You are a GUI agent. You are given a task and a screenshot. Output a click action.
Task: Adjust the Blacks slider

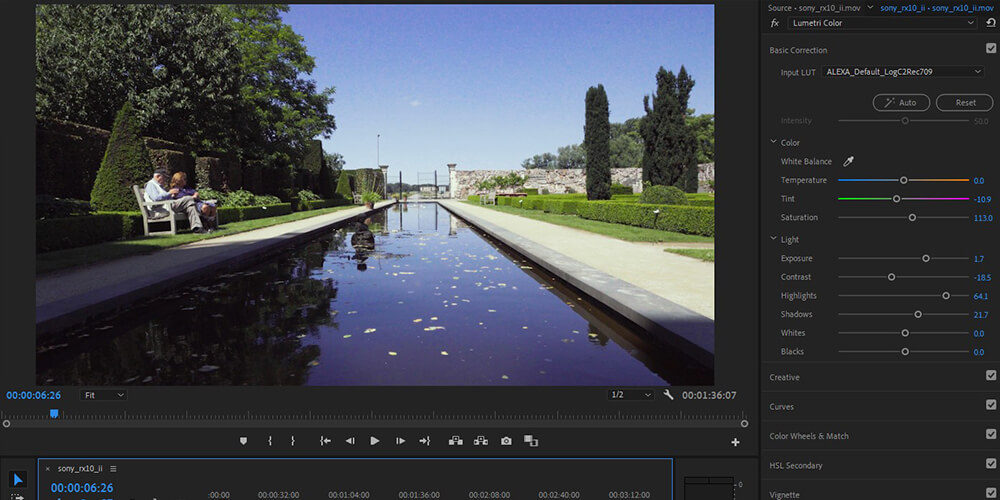[904, 351]
